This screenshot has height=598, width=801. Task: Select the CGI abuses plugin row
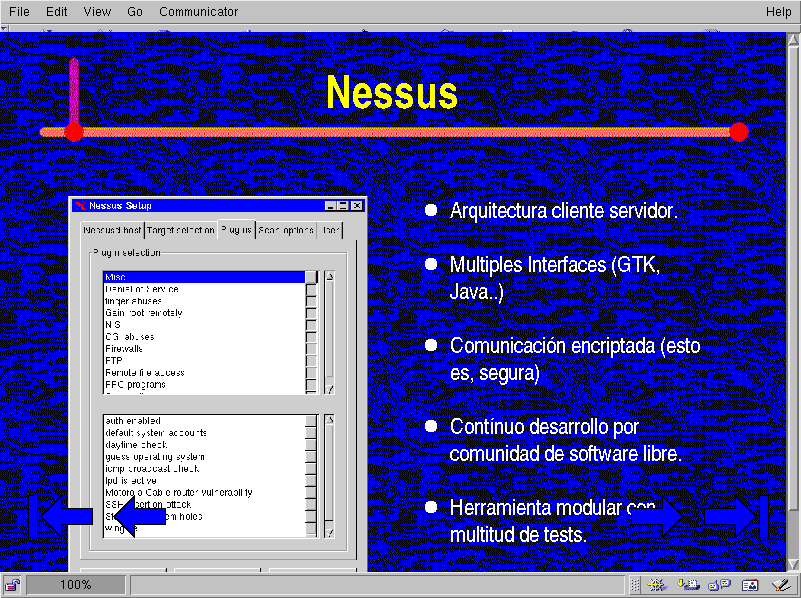(204, 337)
